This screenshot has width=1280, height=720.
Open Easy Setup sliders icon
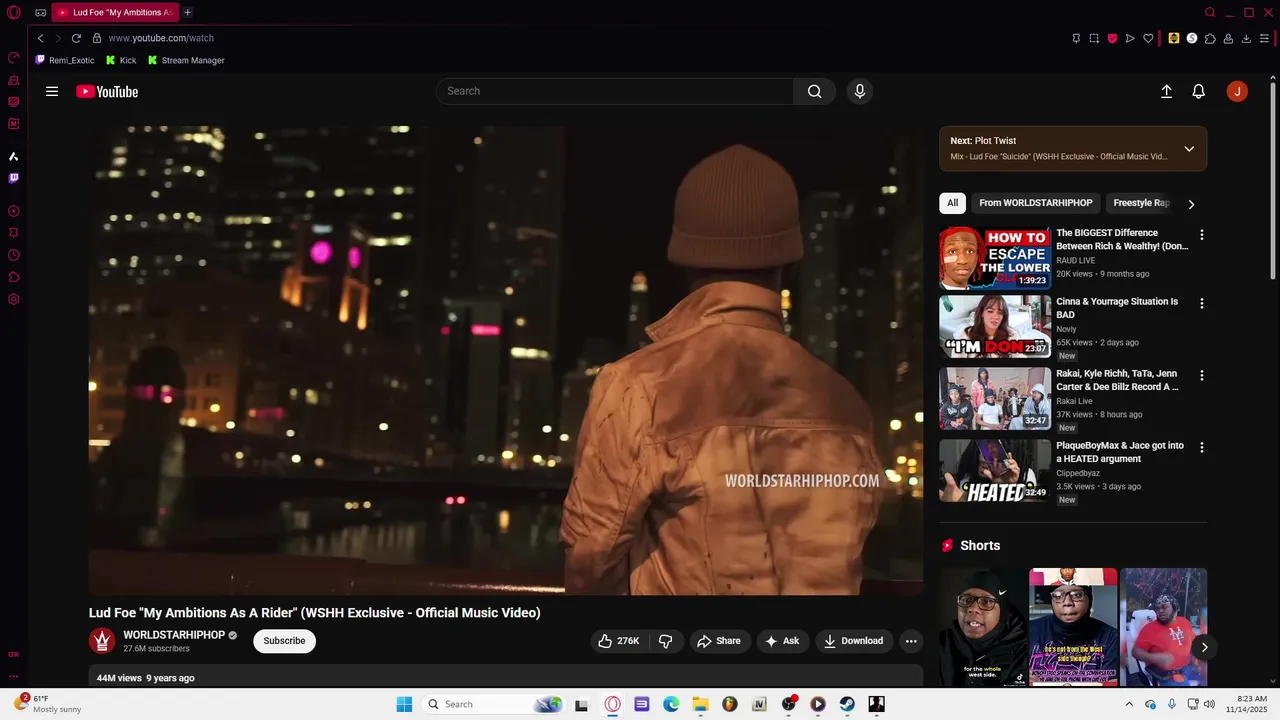click(1265, 38)
